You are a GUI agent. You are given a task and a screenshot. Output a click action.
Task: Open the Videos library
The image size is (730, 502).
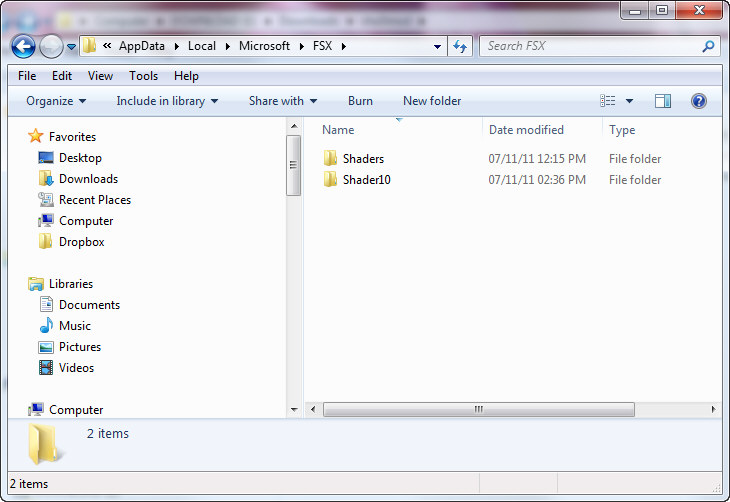coord(76,368)
